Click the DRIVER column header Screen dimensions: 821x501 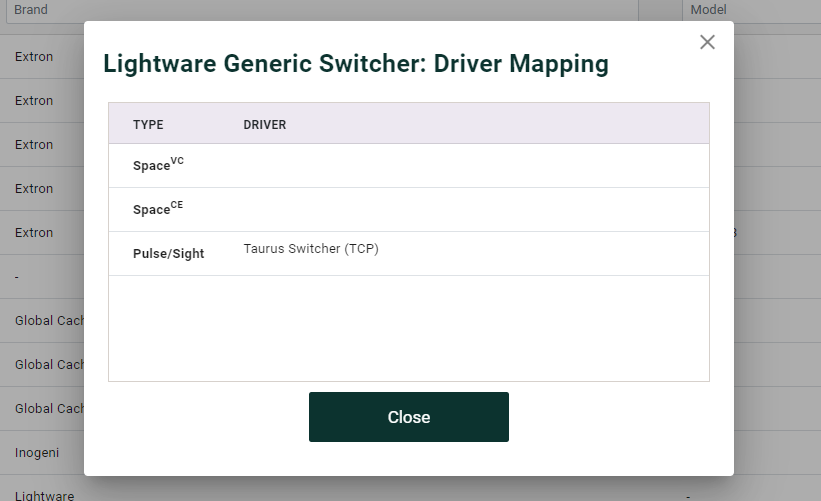coord(265,125)
